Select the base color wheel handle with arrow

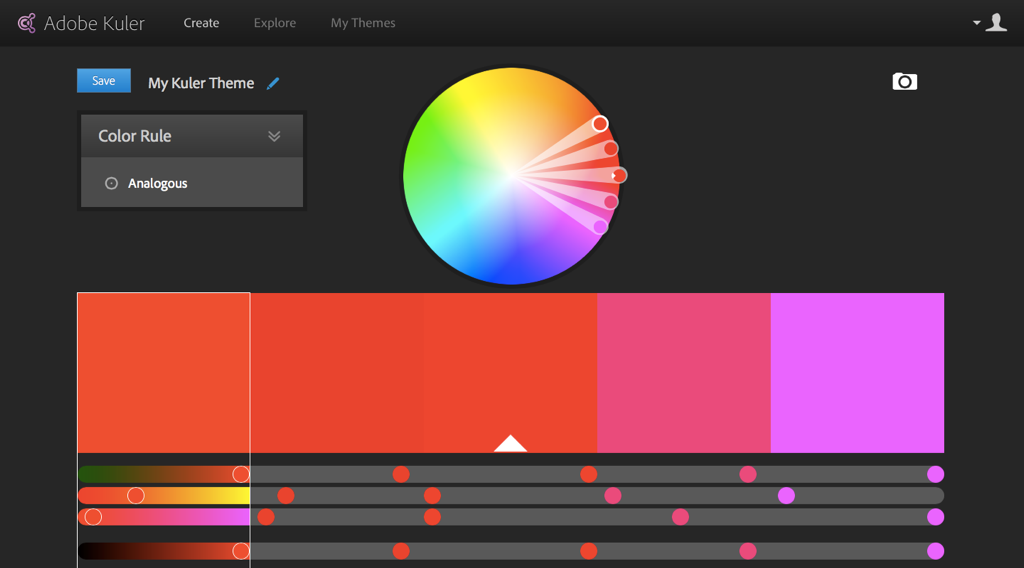click(x=619, y=176)
